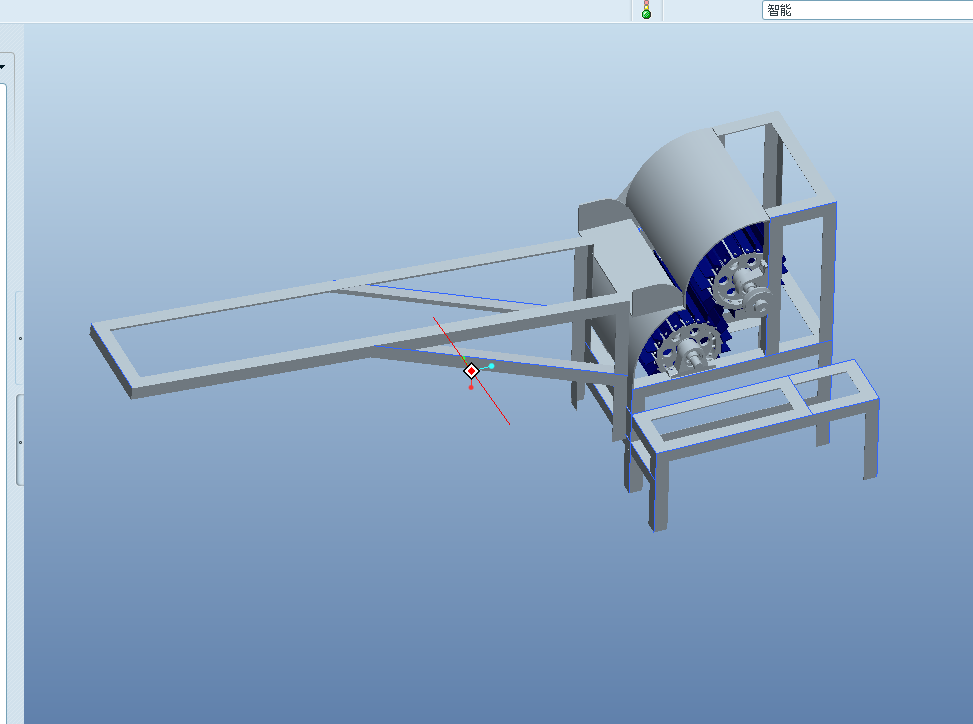Click the dropdown arrow at the left panel top
Viewport: 973px width, 724px height.
tap(2, 66)
